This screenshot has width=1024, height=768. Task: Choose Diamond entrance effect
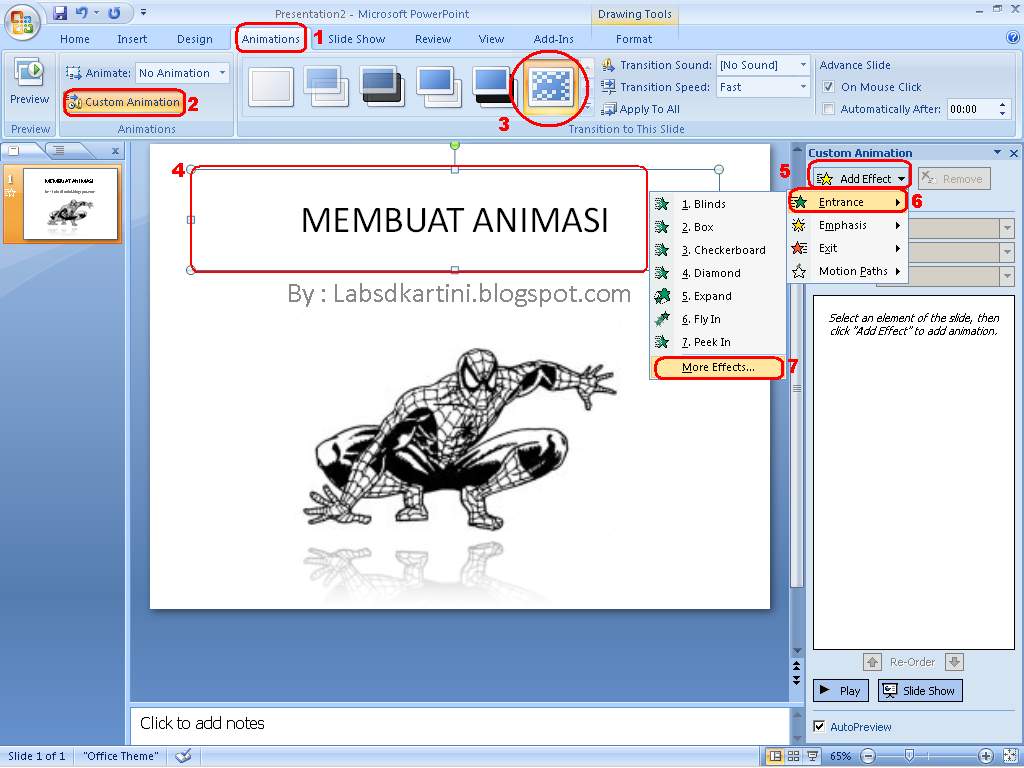point(717,273)
